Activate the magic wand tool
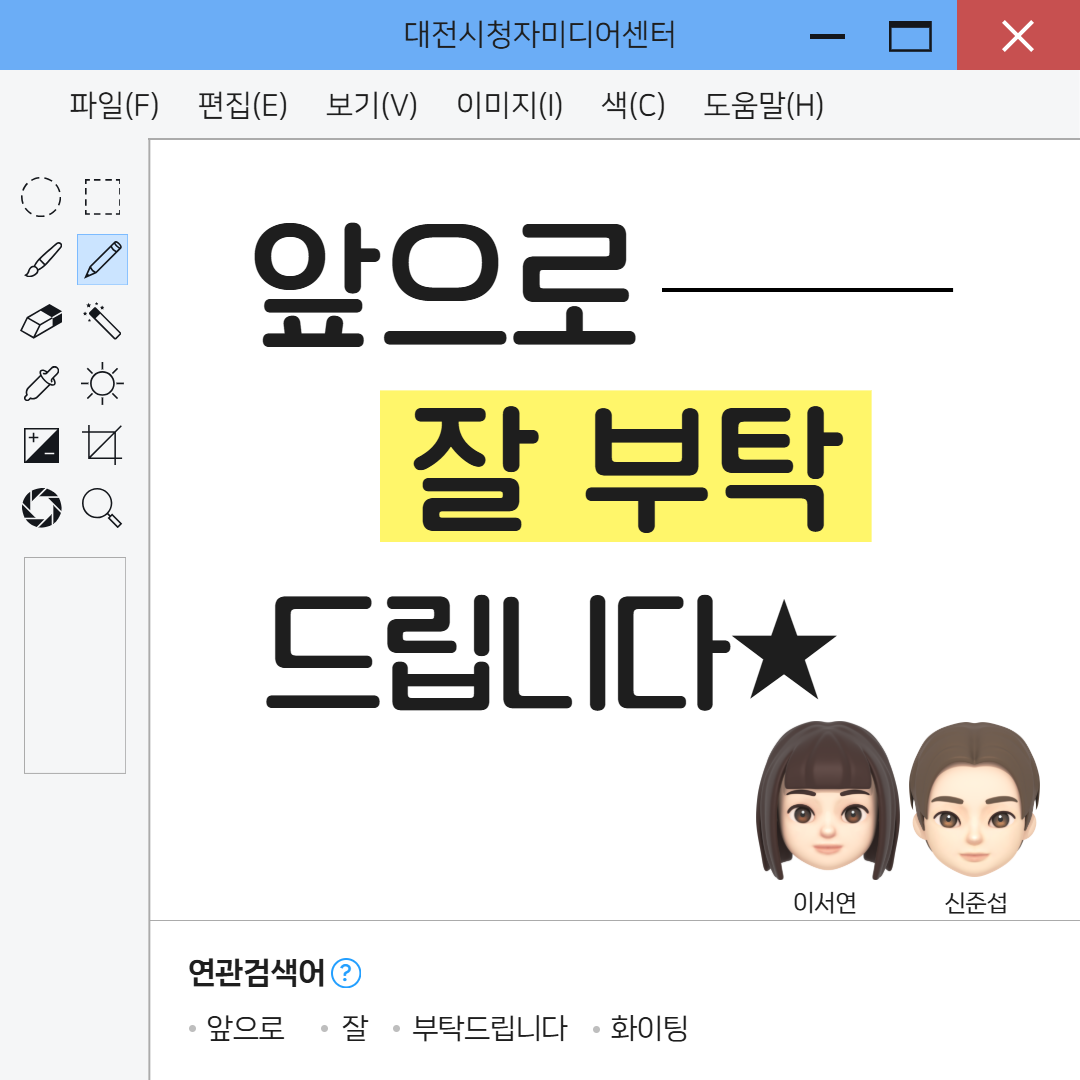Screen dimensions: 1080x1080 pos(103,321)
